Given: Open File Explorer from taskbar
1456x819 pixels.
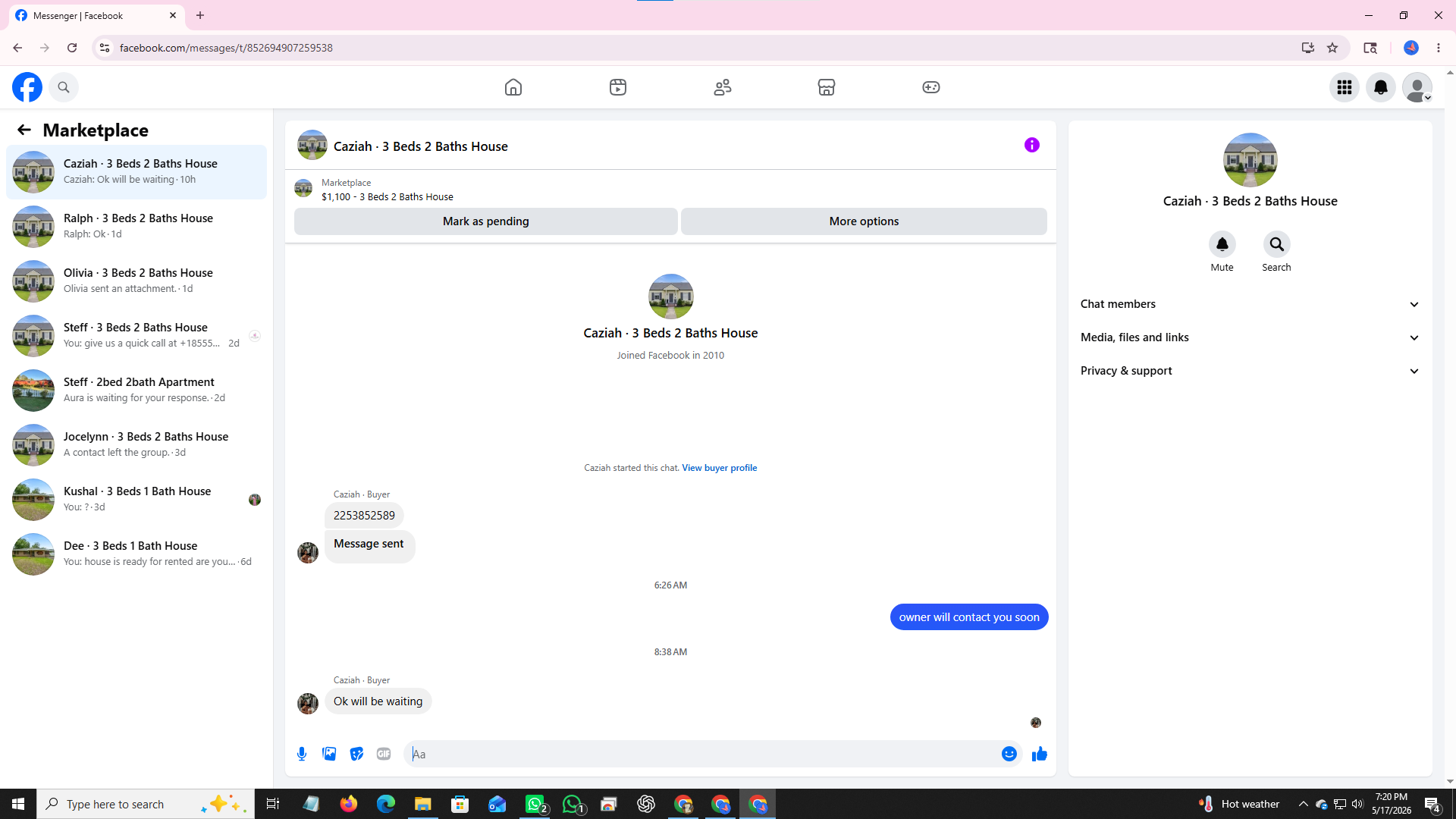Looking at the screenshot, I should click(423, 804).
